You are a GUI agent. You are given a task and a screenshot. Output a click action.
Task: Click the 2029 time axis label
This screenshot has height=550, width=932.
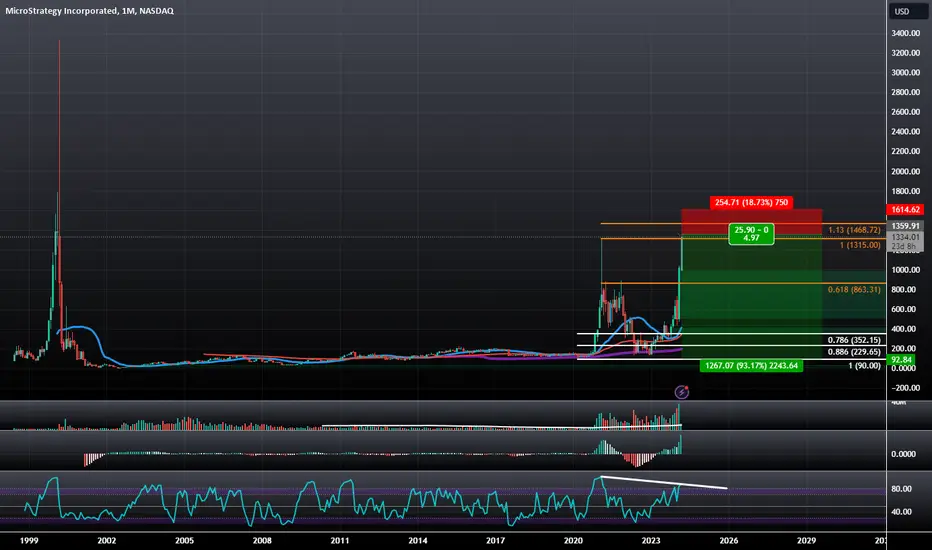click(806, 540)
